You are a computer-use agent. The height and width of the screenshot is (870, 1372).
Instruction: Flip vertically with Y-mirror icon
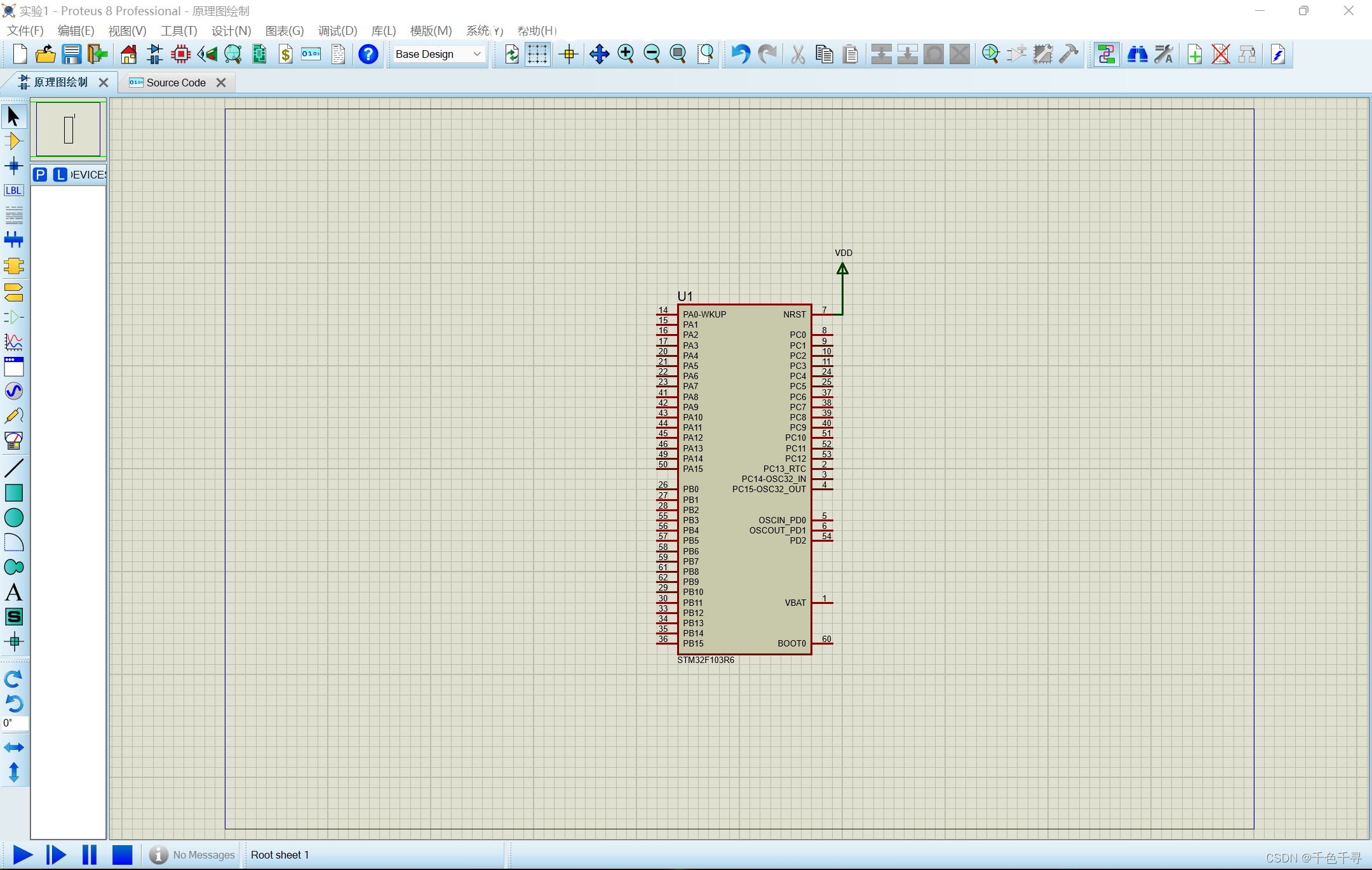(13, 772)
